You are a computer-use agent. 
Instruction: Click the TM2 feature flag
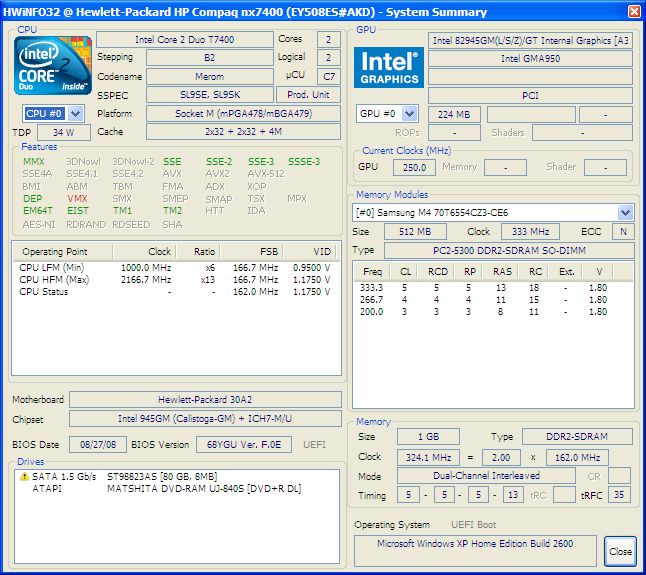(x=172, y=210)
